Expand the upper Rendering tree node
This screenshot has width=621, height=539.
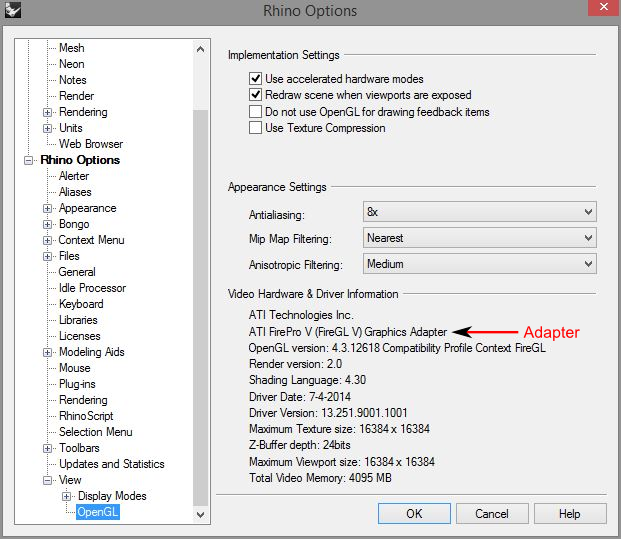[47, 112]
